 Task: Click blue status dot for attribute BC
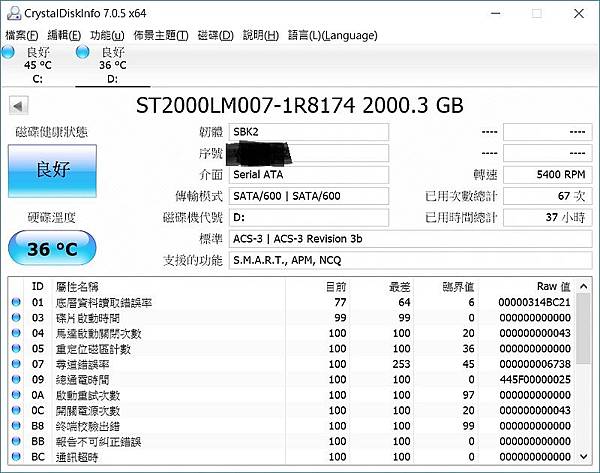point(16,457)
